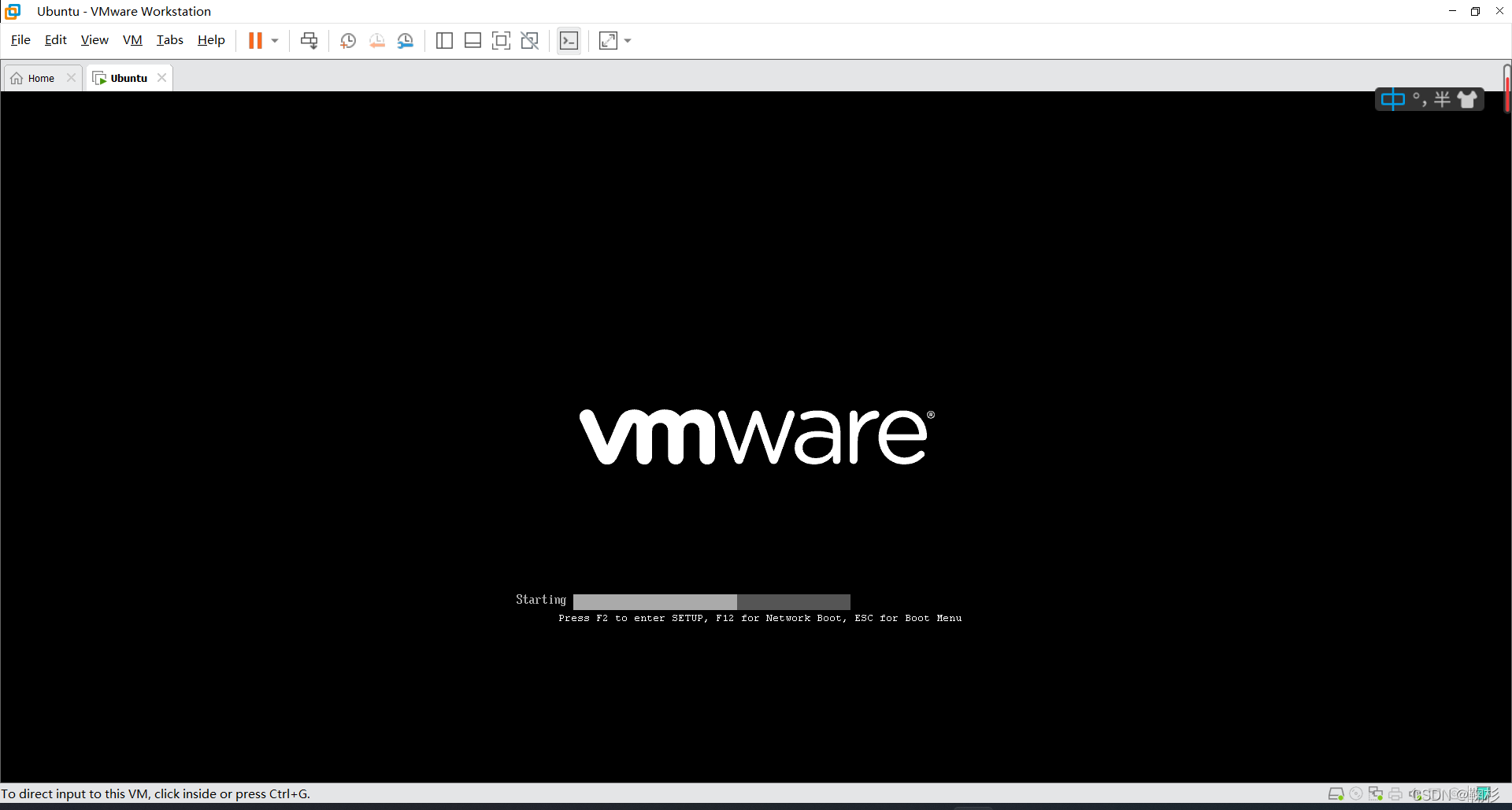The width and height of the screenshot is (1512, 810).
Task: Enter full screen mode
Action: point(501,41)
